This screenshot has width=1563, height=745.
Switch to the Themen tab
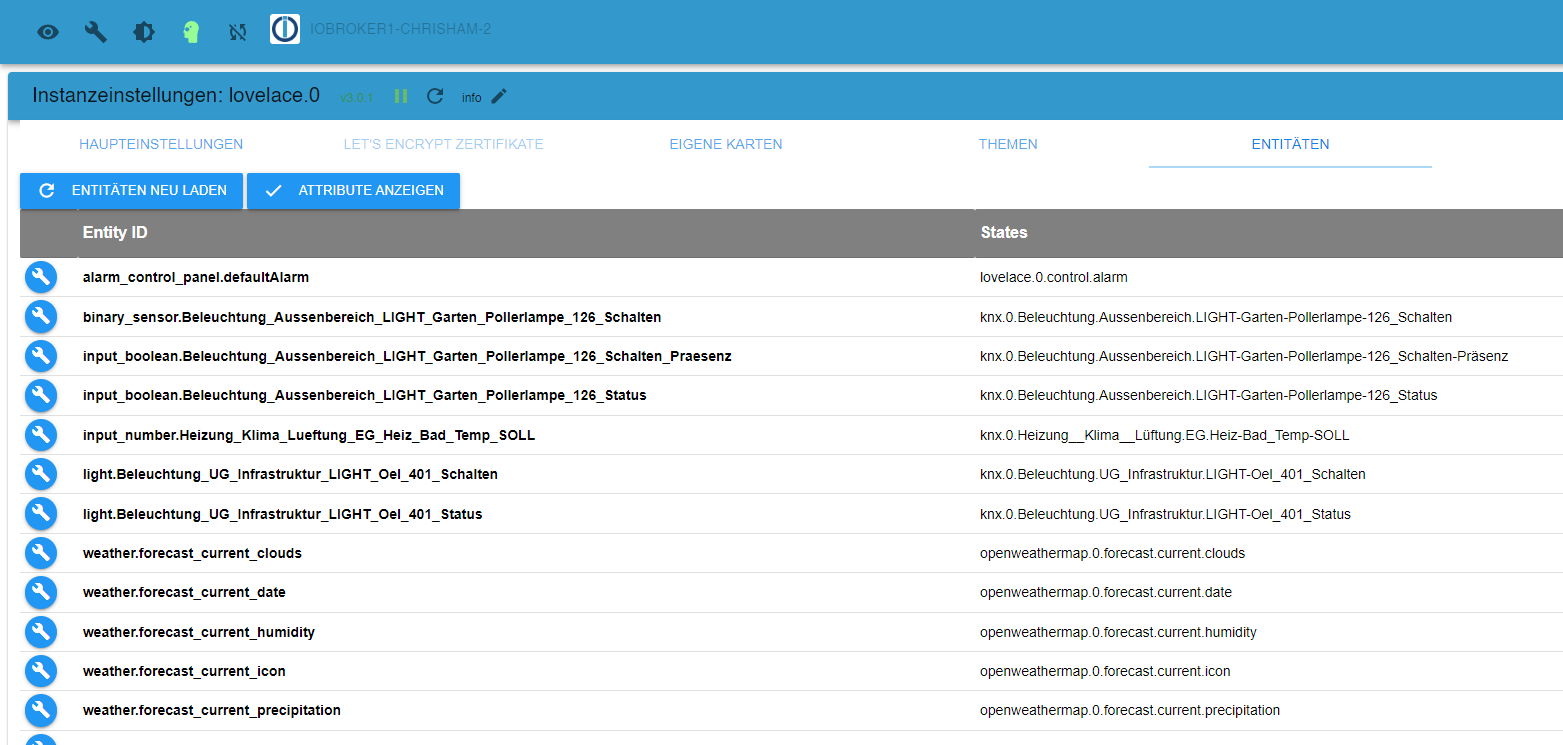click(x=1008, y=144)
